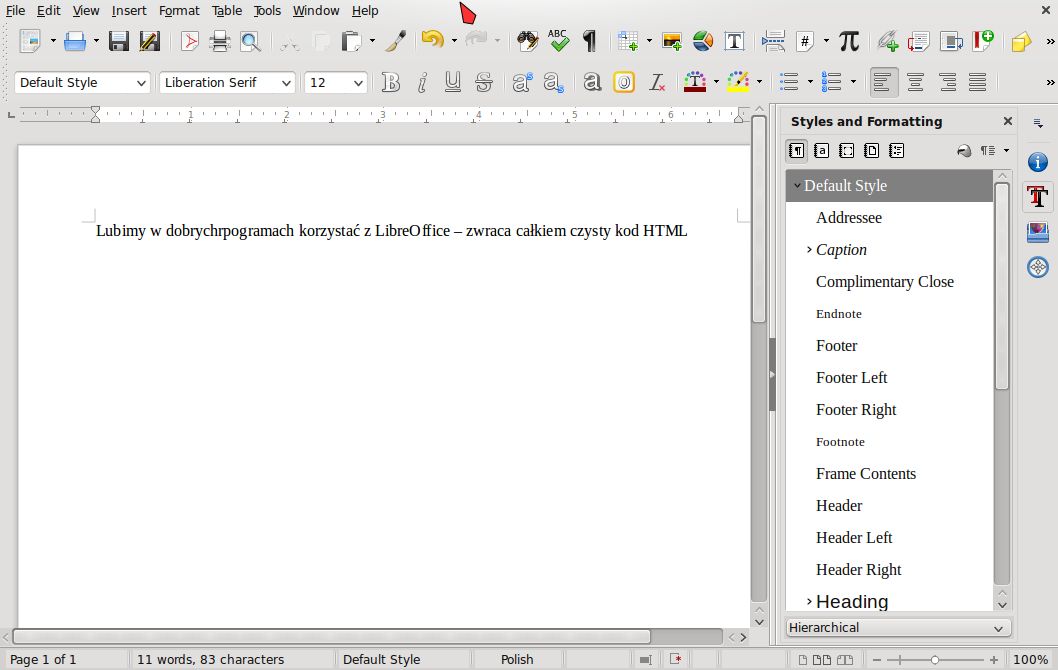Clear direct formatting
The image size is (1058, 670).
click(657, 82)
